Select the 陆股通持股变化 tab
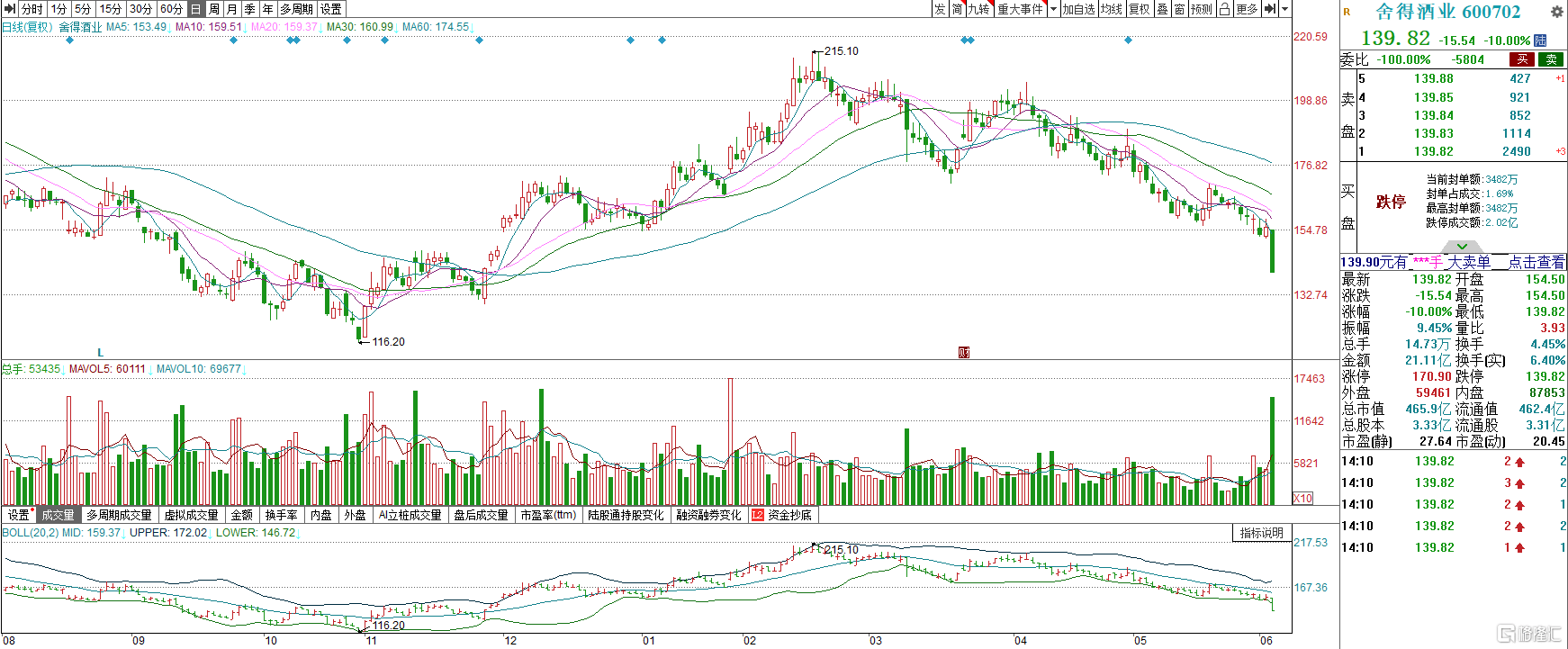 click(626, 515)
